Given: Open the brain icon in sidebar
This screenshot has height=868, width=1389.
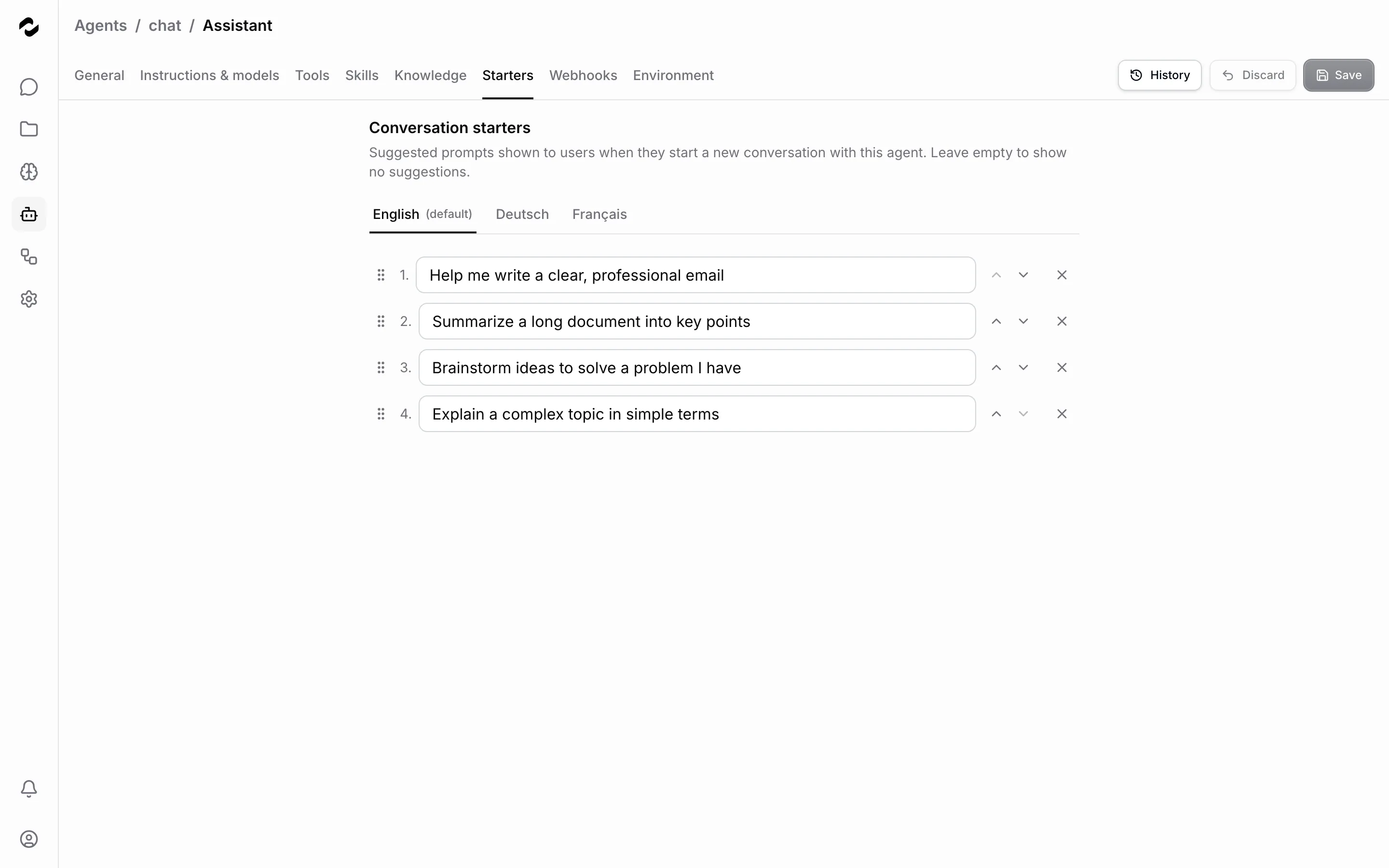Looking at the screenshot, I should pyautogui.click(x=29, y=172).
